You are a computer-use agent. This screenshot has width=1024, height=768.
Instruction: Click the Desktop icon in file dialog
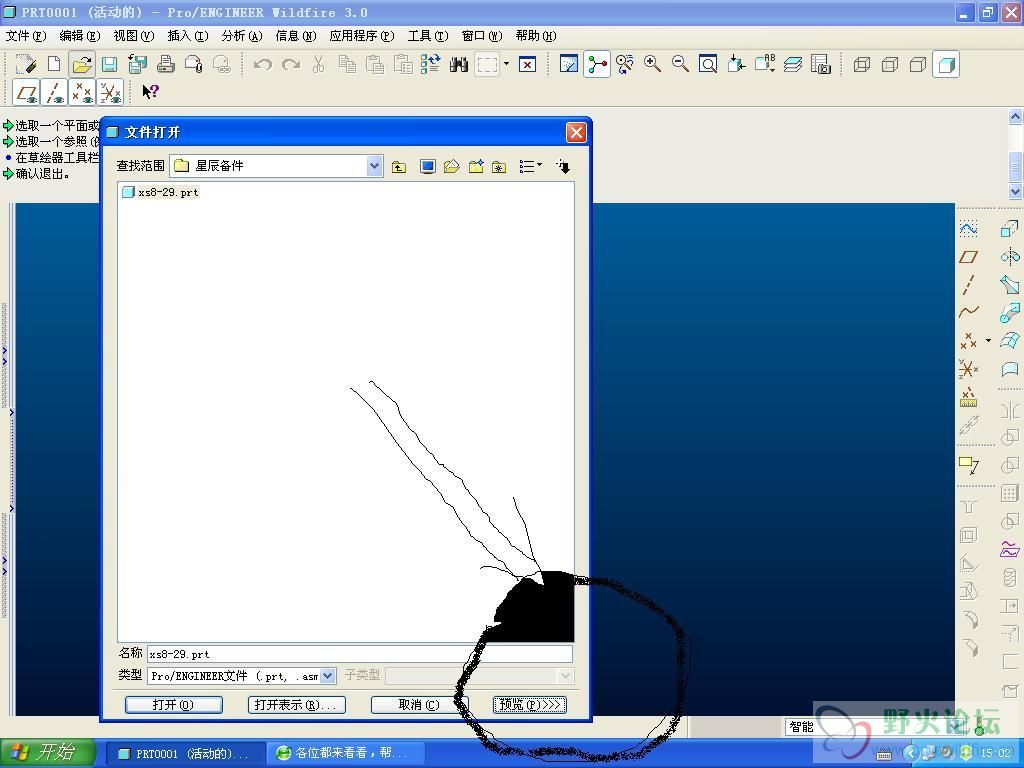[428, 167]
